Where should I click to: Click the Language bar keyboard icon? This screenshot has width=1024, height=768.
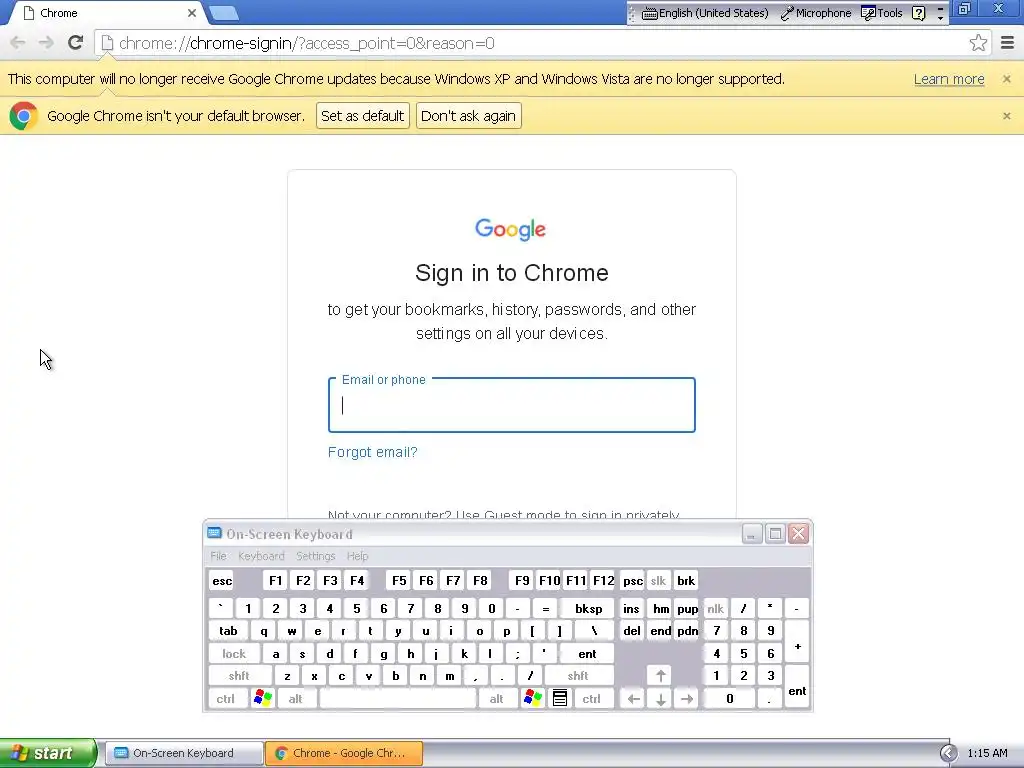pos(649,13)
